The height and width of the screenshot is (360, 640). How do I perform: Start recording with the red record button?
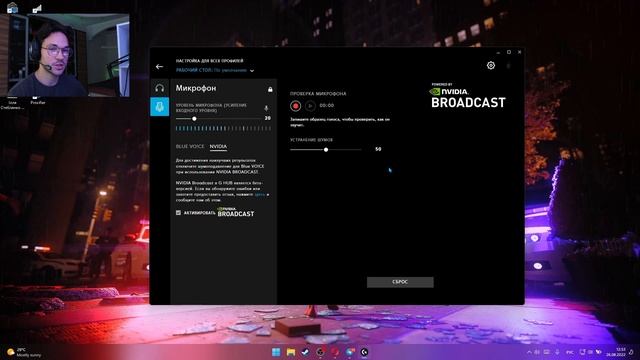tap(296, 106)
